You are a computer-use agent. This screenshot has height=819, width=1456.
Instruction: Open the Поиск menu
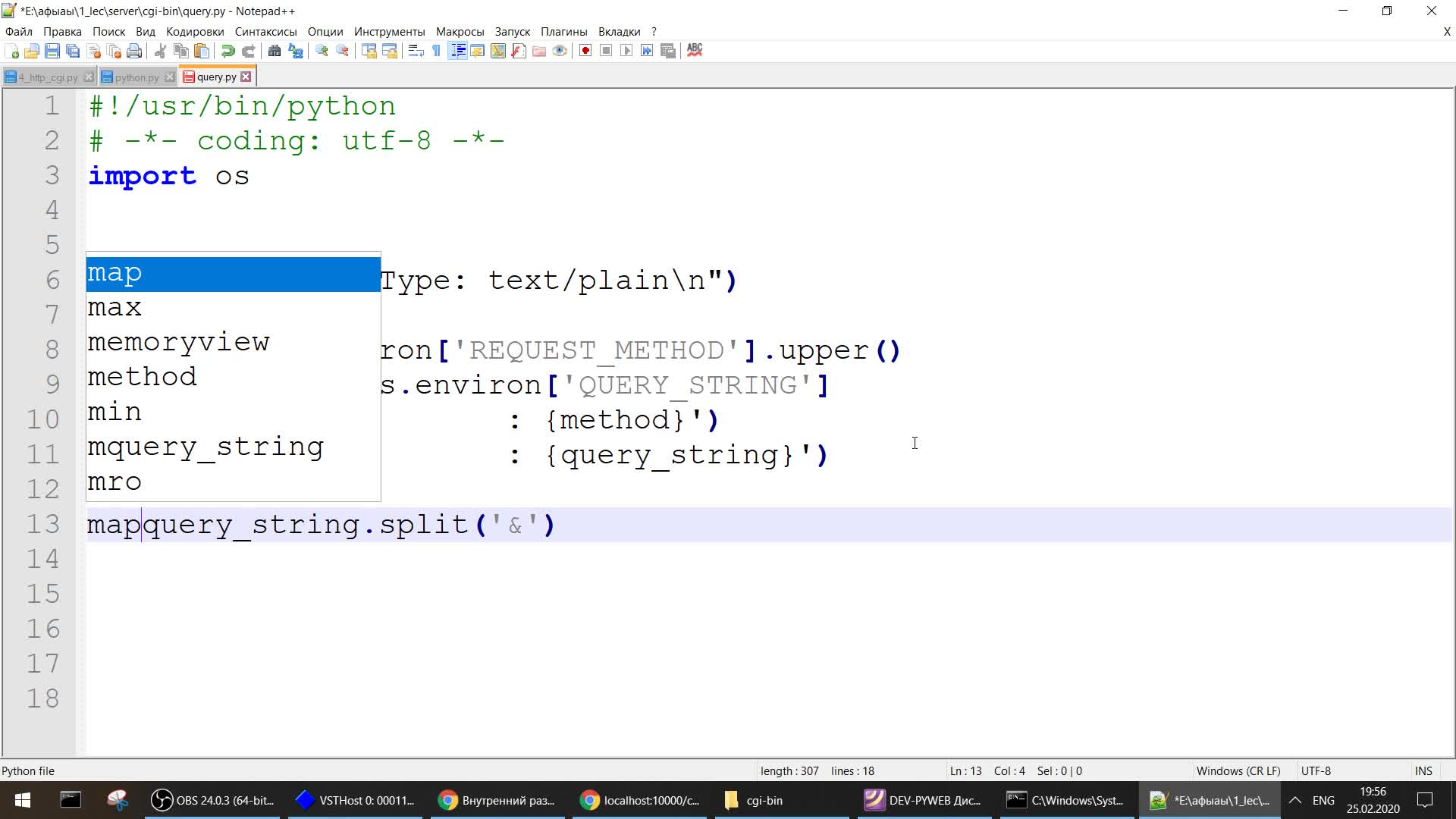pos(109,31)
